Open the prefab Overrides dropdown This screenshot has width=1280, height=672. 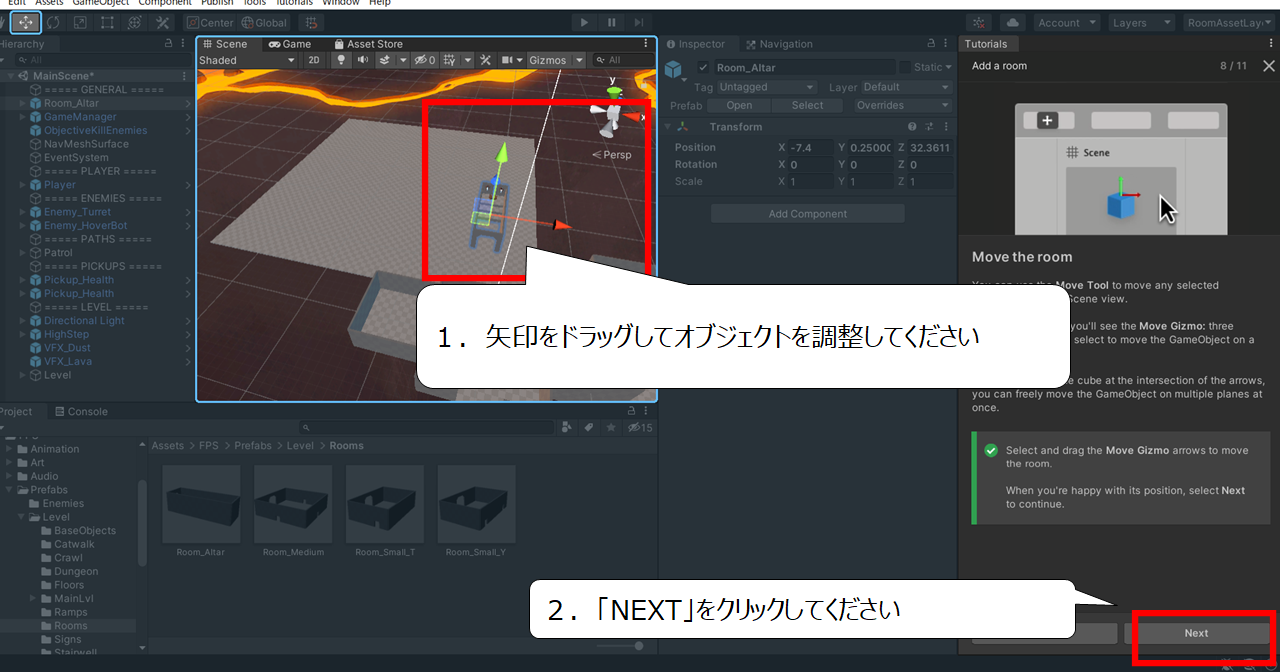pyautogui.click(x=903, y=105)
